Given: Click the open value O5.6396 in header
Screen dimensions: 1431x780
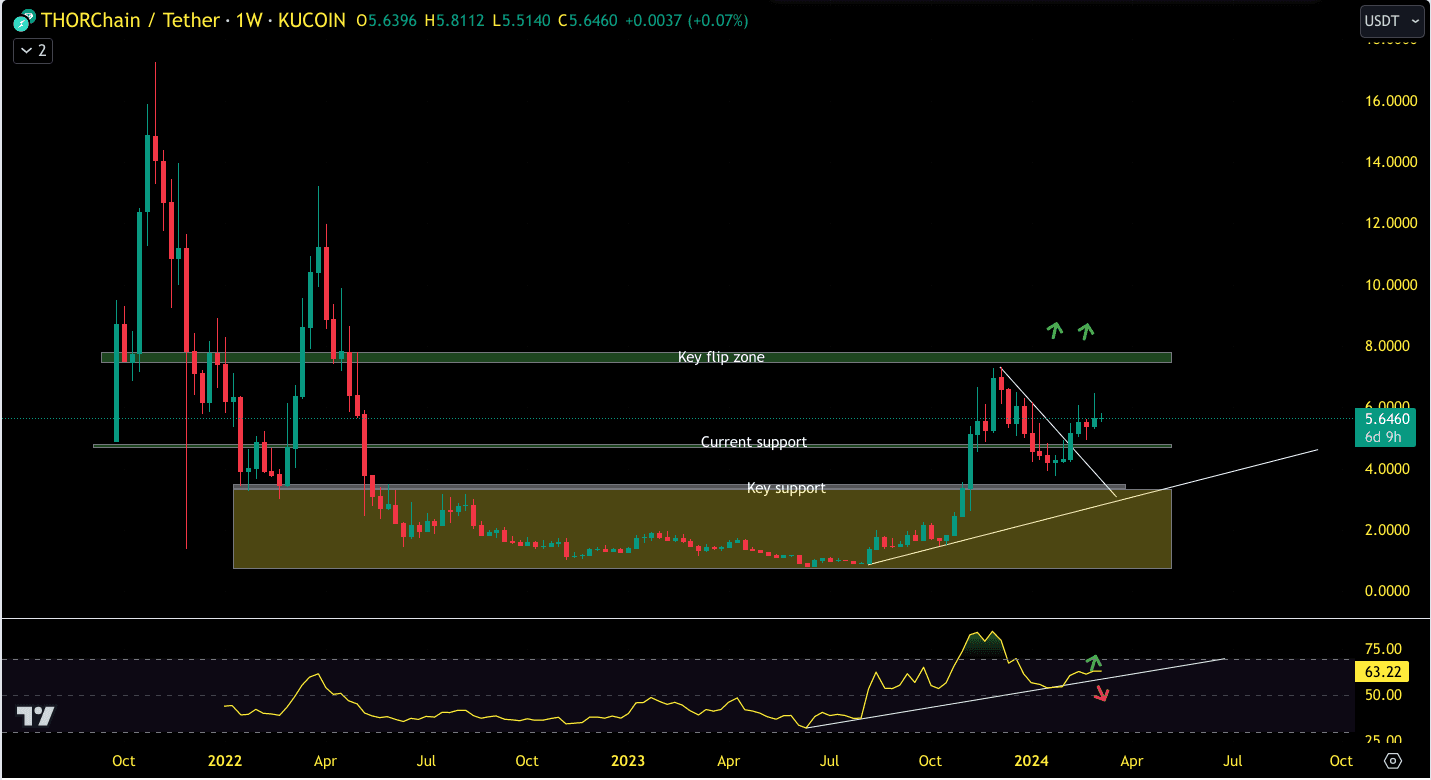Looking at the screenshot, I should [387, 20].
